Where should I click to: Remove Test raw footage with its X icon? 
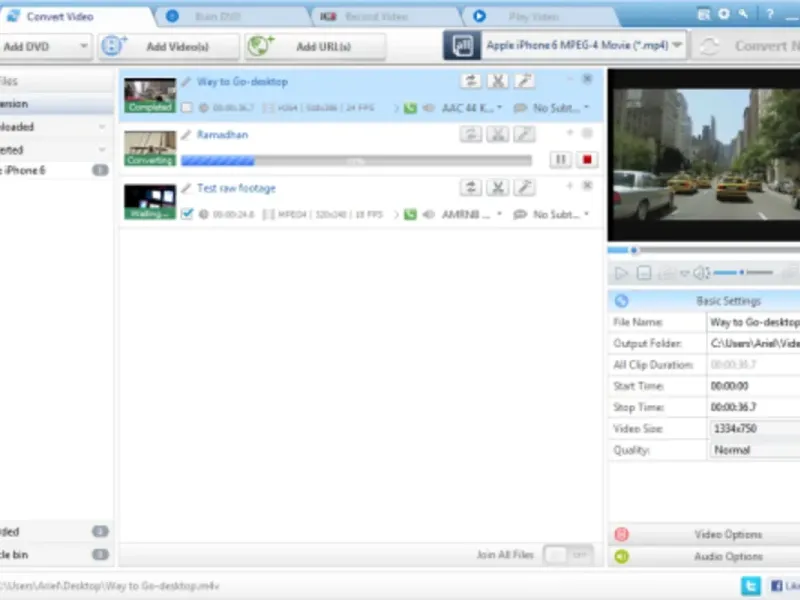click(587, 185)
